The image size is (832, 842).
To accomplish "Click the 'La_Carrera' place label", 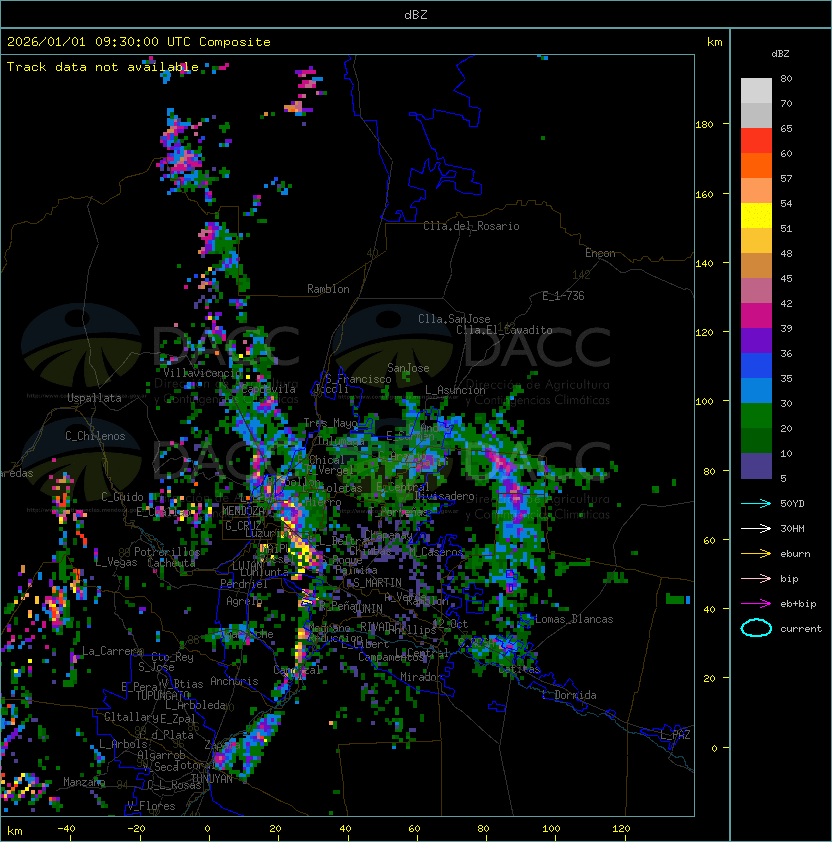I will pyautogui.click(x=112, y=651).
